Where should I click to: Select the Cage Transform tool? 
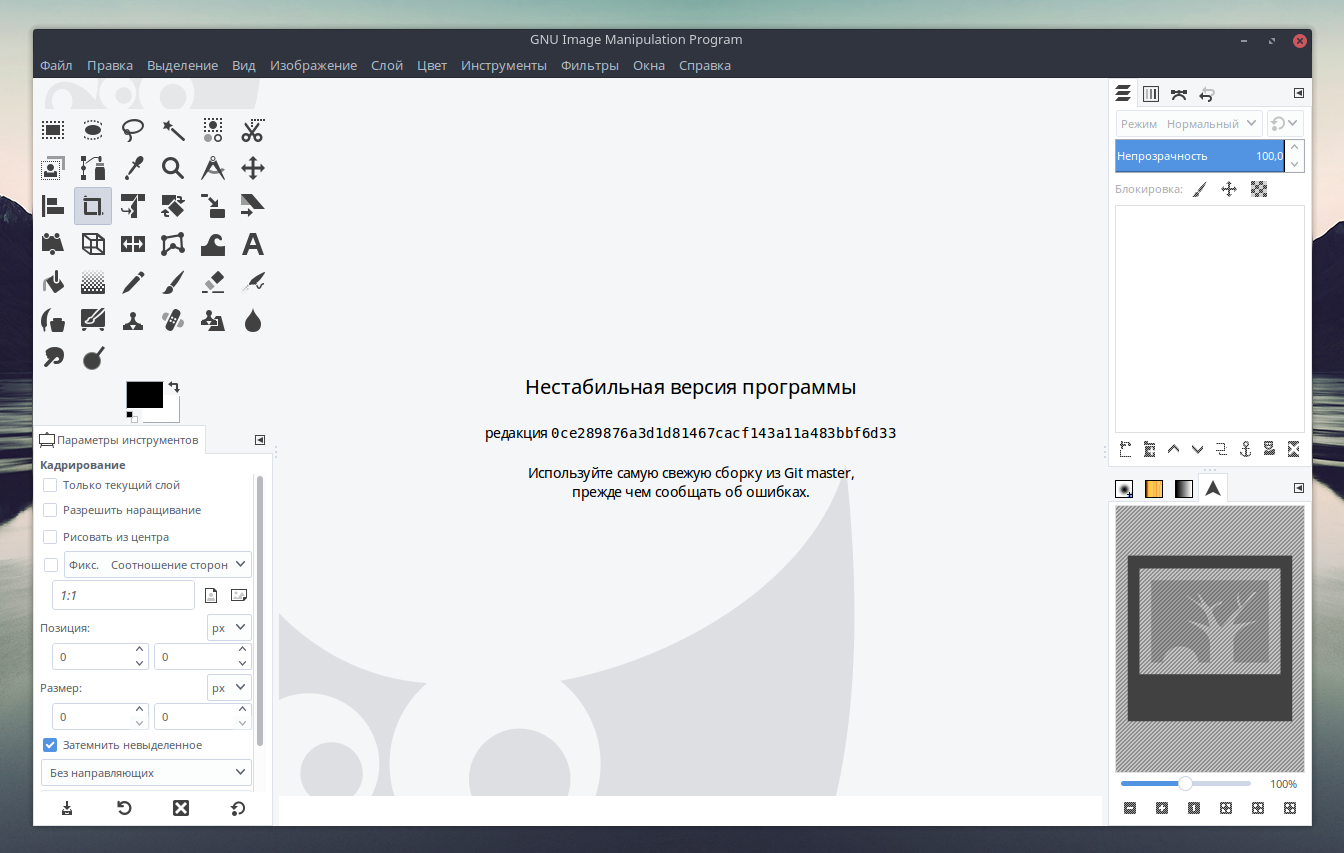[x=173, y=244]
